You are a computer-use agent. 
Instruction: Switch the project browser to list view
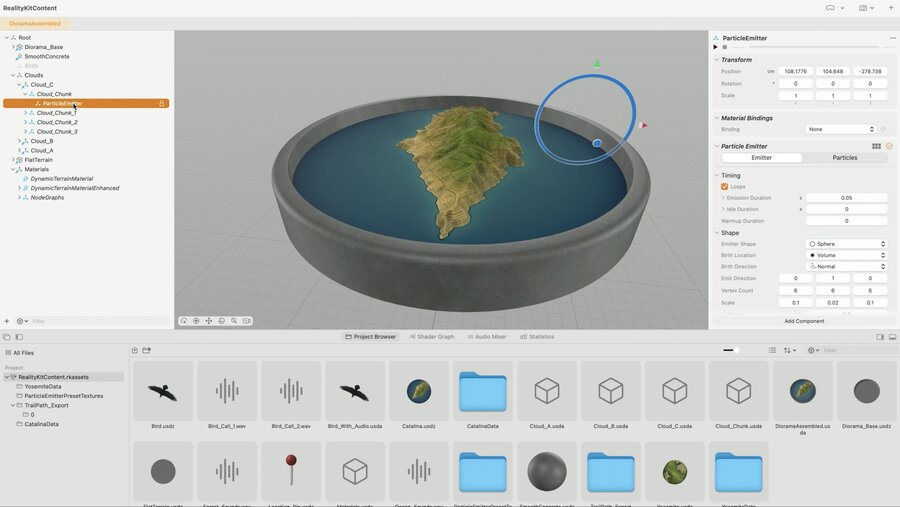pos(773,350)
